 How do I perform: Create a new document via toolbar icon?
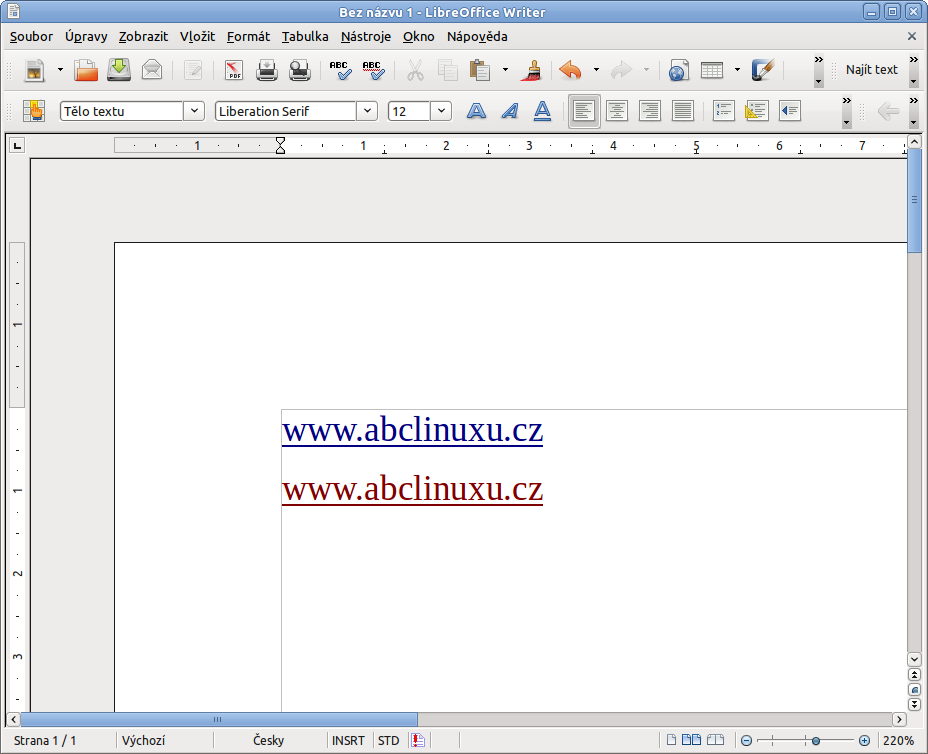(34, 70)
